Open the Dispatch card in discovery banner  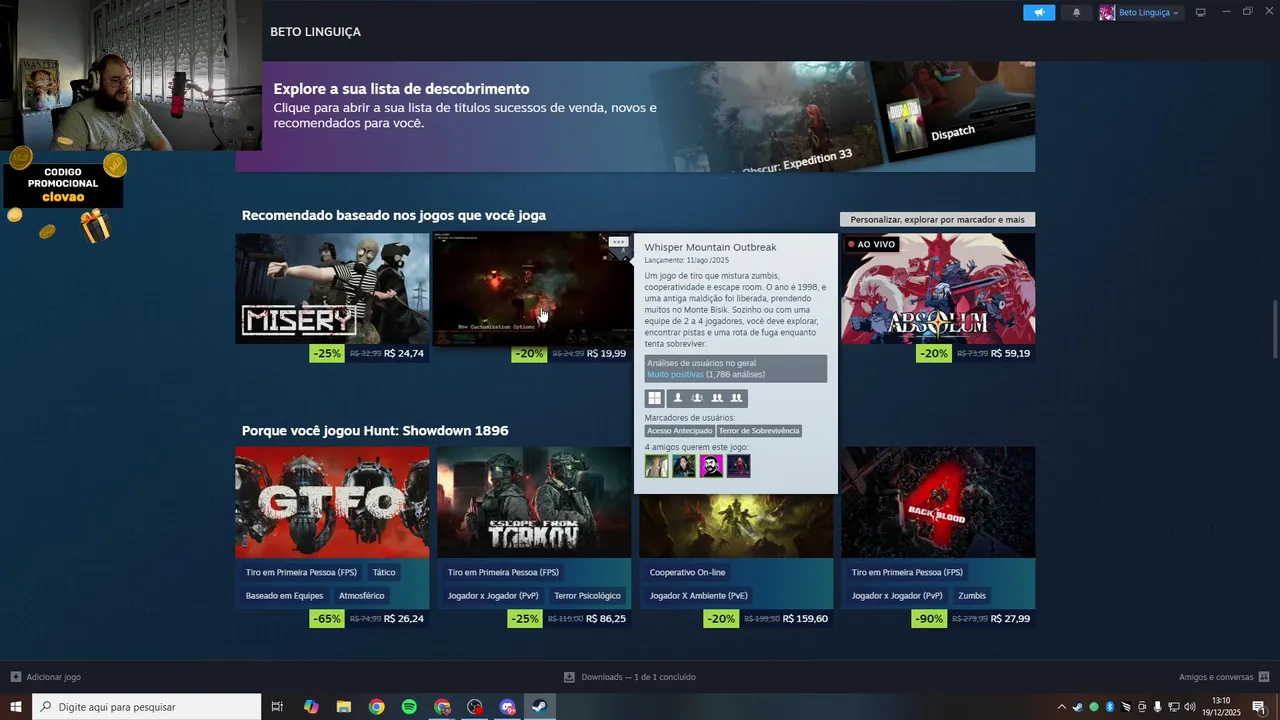[x=952, y=110]
